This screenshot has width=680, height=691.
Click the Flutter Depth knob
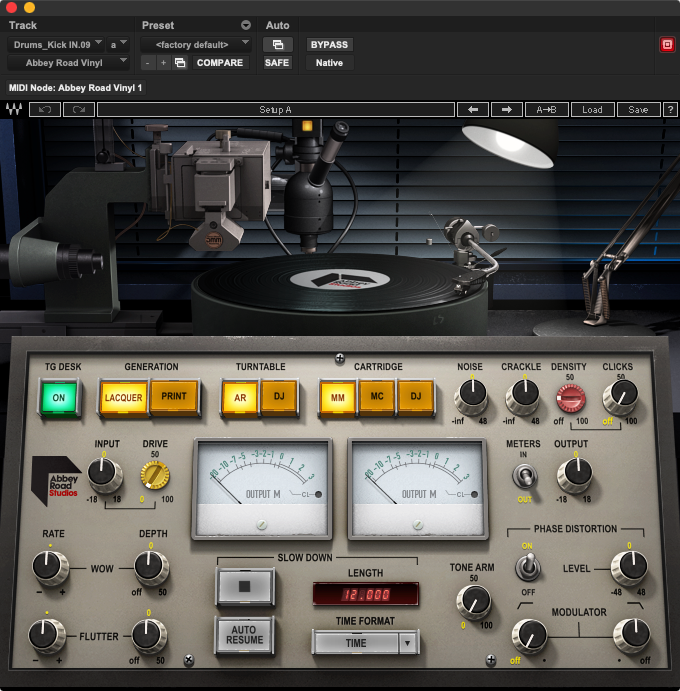tap(149, 635)
